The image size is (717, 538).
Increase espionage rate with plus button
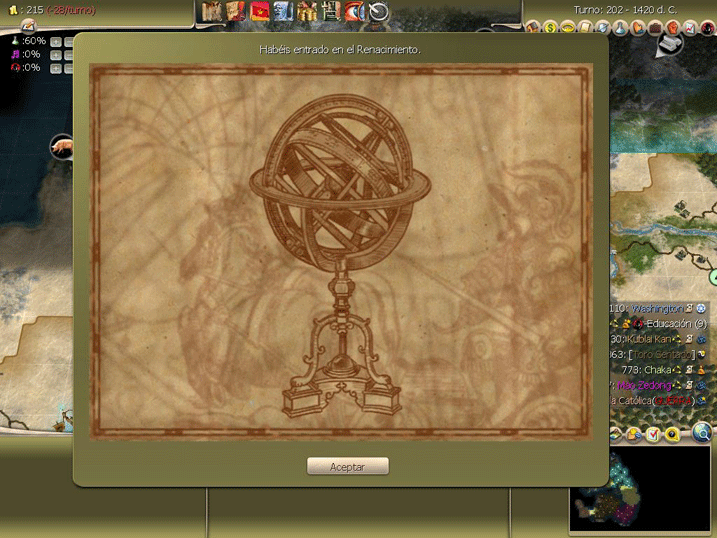point(56,68)
